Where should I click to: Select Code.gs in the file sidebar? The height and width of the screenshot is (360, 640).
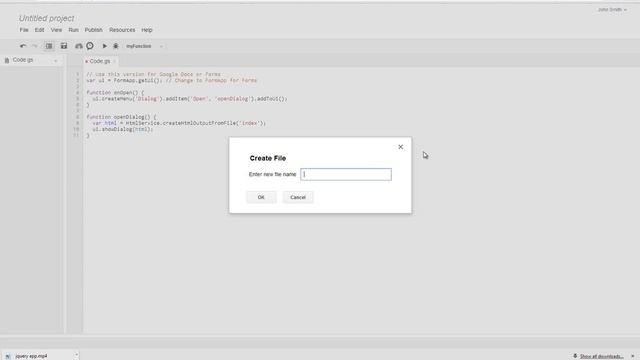point(23,60)
